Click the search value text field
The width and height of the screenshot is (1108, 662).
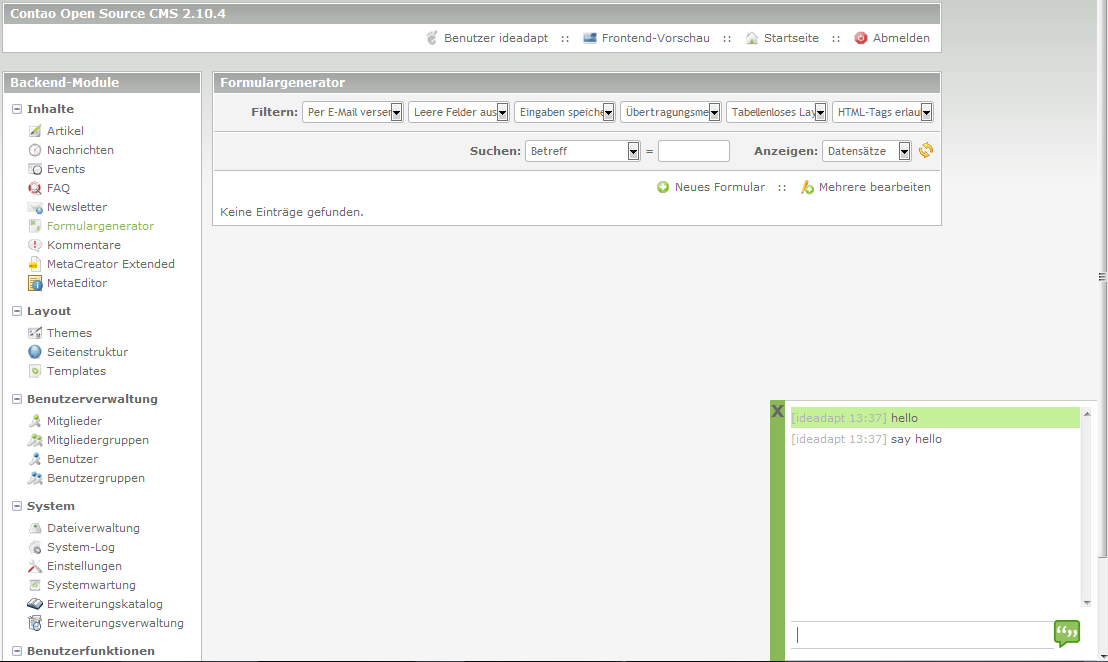click(x=693, y=151)
